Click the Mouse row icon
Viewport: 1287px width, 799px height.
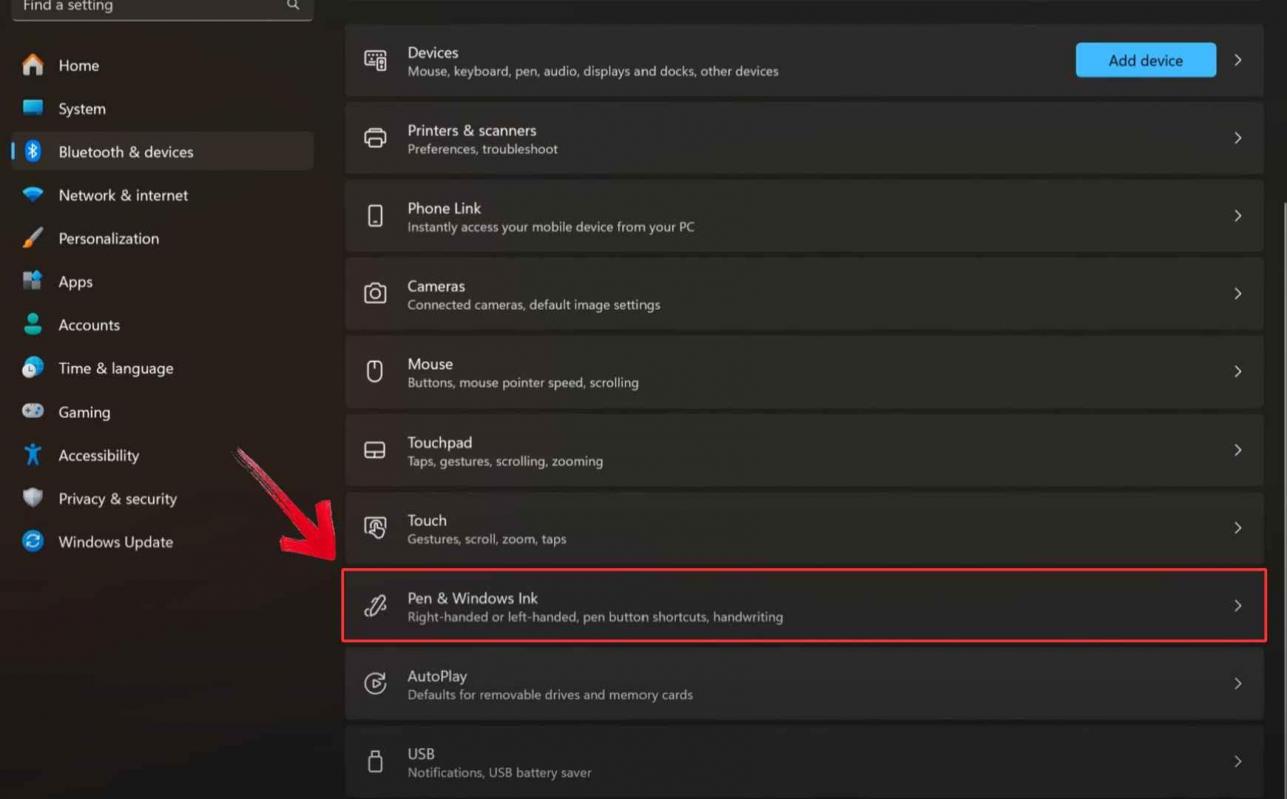375,371
